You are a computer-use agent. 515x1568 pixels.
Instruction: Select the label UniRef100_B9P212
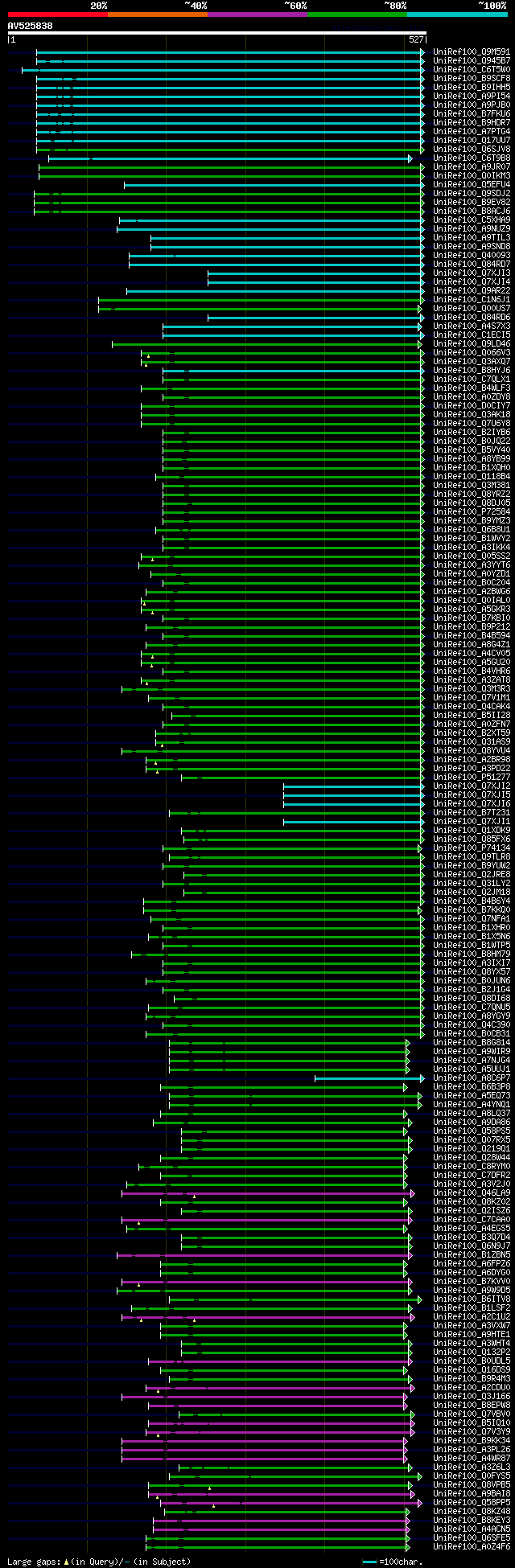472,626
